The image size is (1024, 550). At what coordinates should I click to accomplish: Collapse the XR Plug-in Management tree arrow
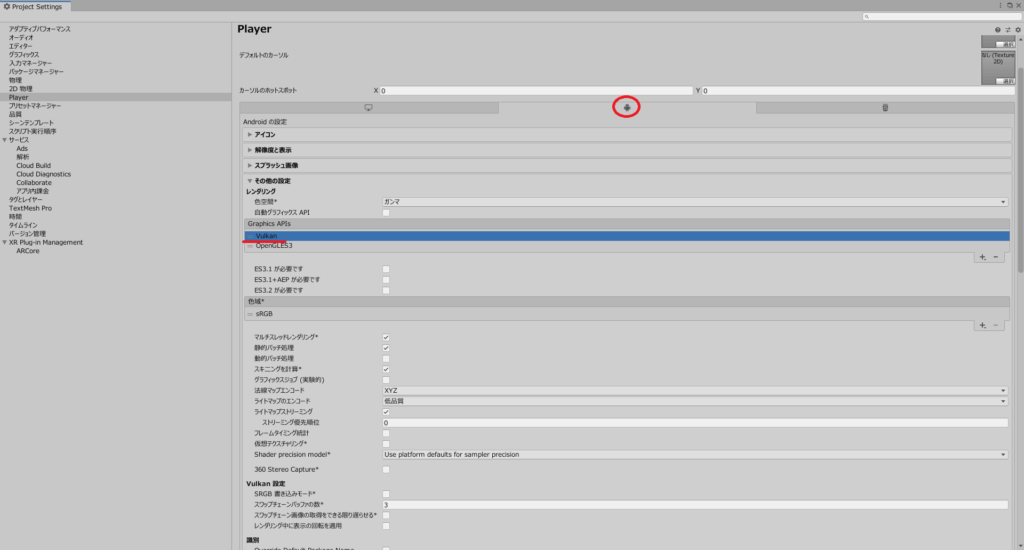coord(5,242)
